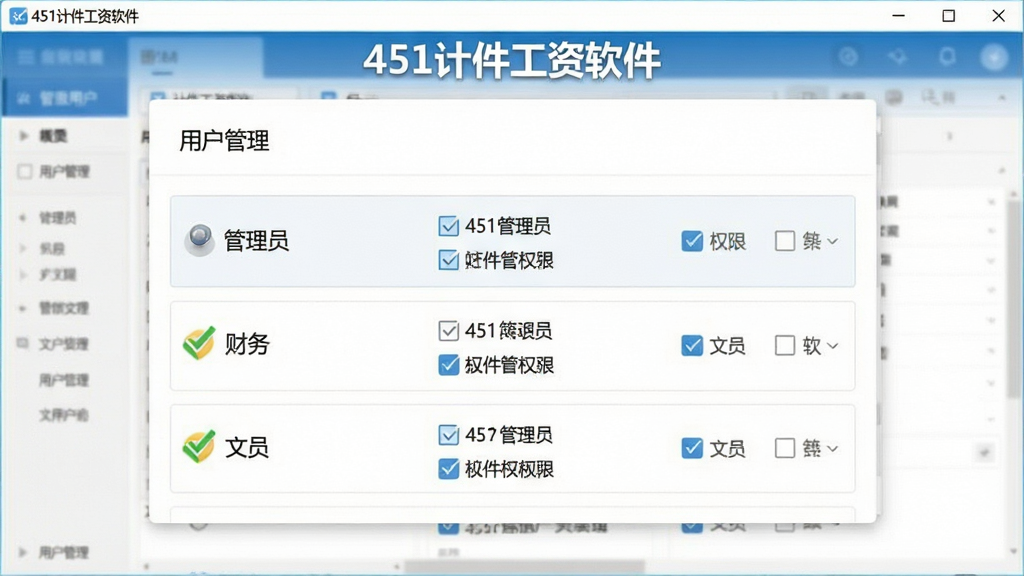Uncheck the 权限 checkbox in 管理员 row
The image size is (1024, 576).
coord(692,241)
